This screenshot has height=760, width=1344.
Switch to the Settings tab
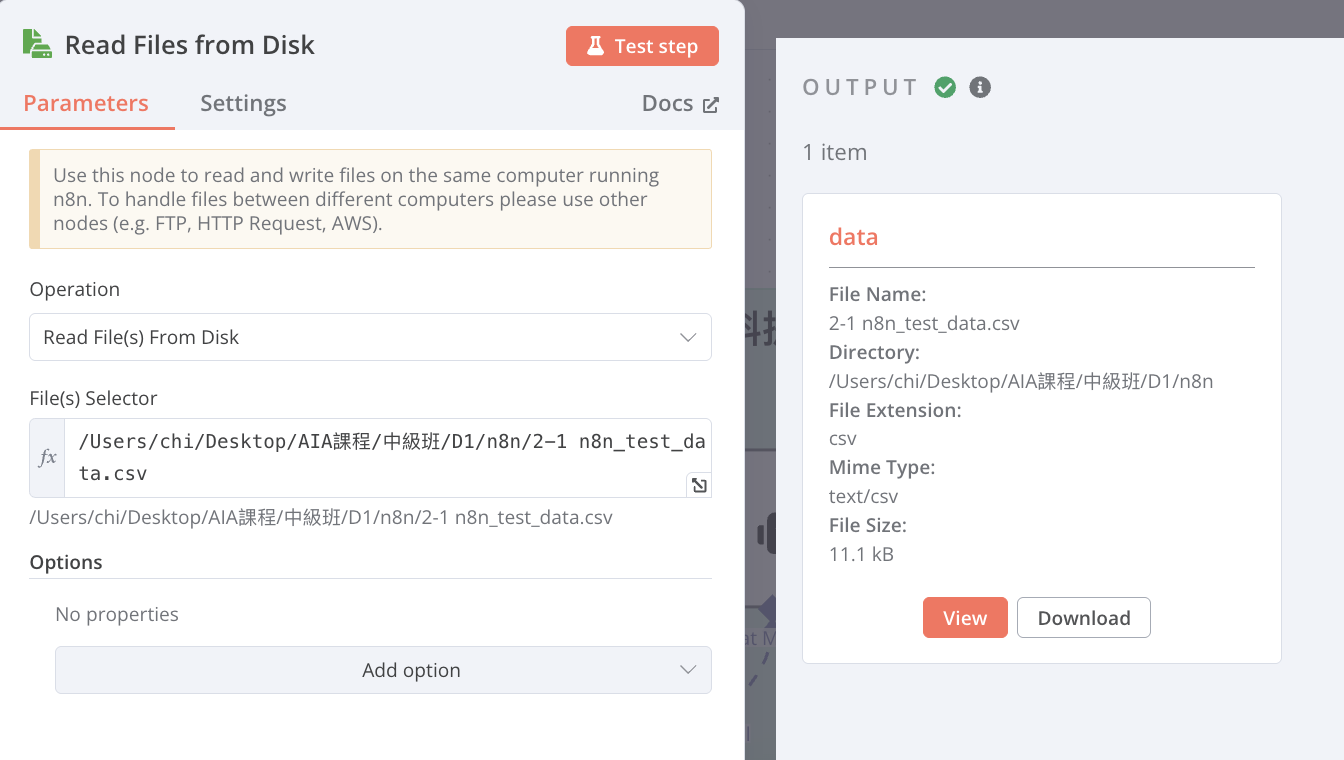(243, 103)
